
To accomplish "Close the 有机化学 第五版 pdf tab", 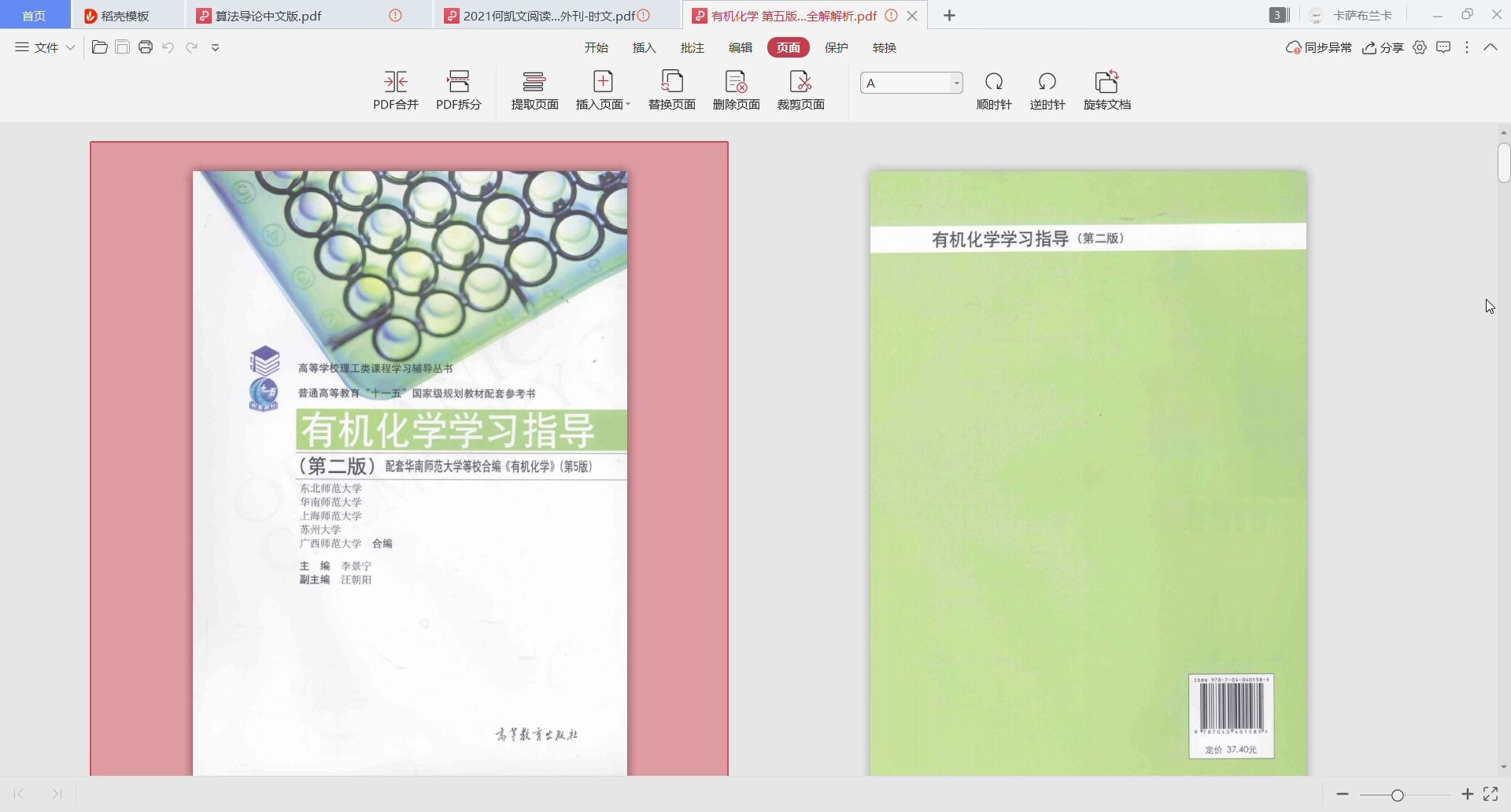I will click(x=912, y=16).
